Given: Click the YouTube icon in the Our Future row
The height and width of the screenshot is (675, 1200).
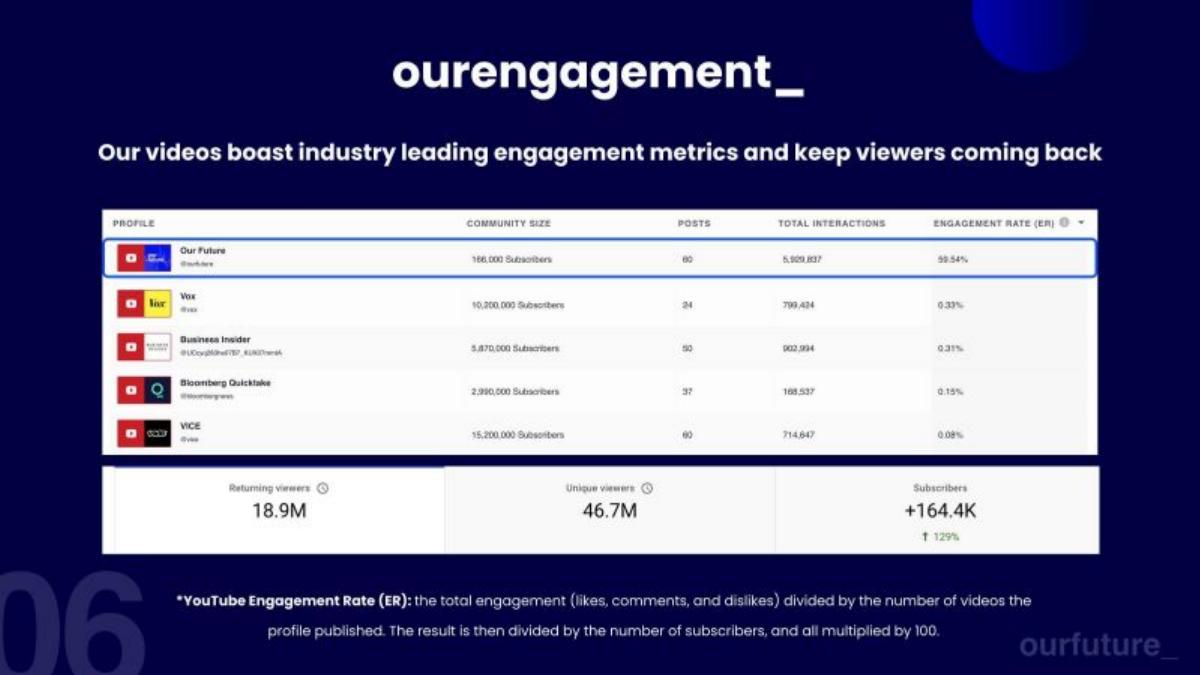Looking at the screenshot, I should click(x=131, y=259).
